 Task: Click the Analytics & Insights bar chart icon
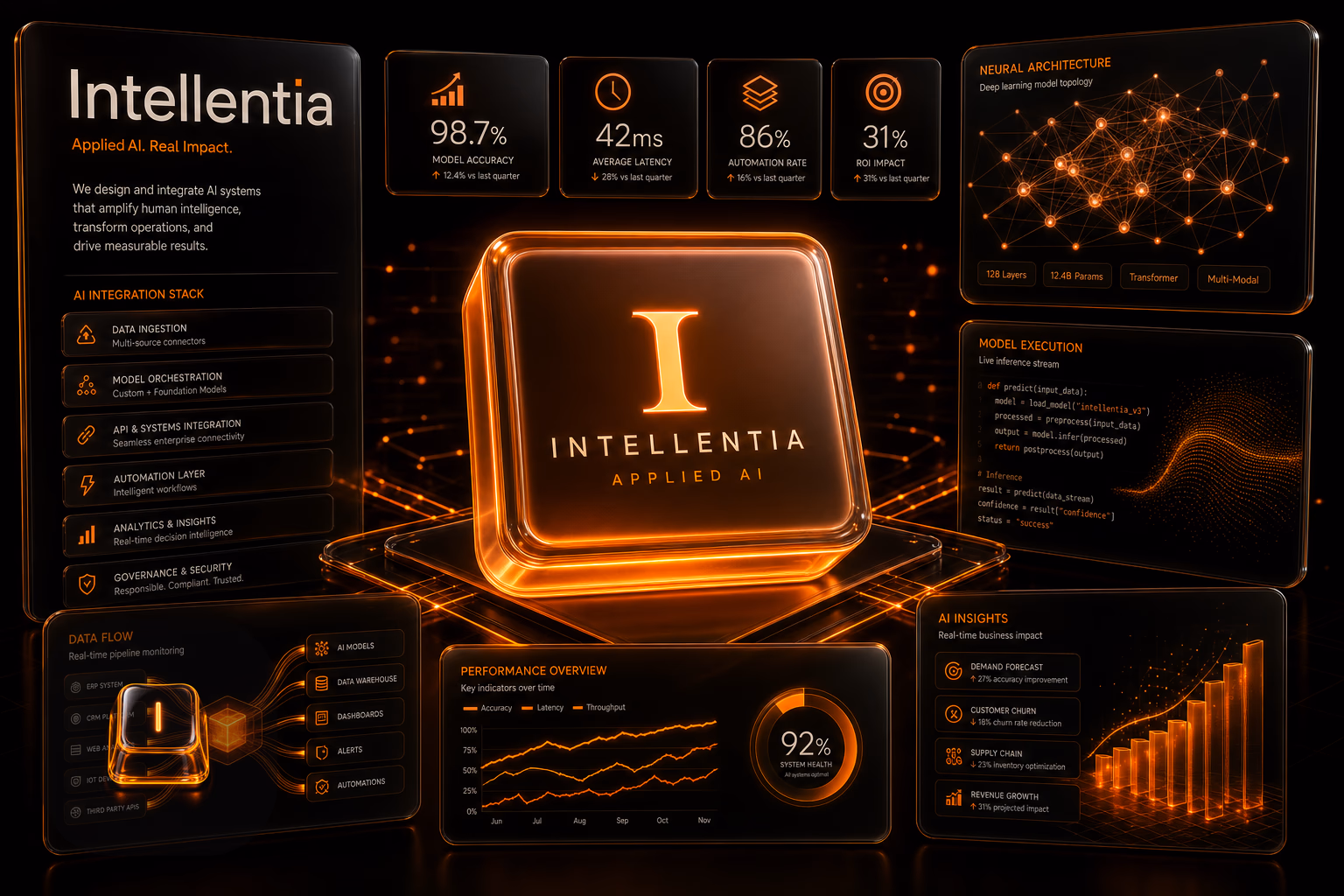tap(87, 535)
